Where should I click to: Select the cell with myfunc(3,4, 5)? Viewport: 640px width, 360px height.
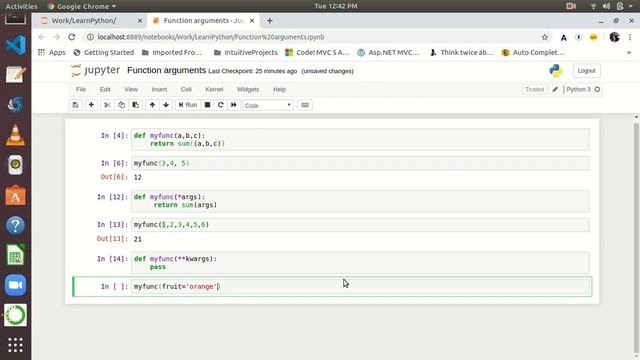360,163
